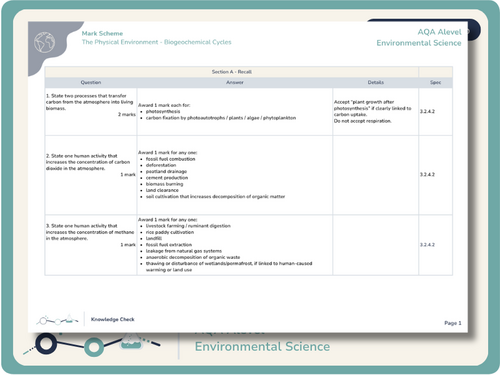
Task: Click the 'soil cultivation that increases decomposition' bullet
Action: [x=215, y=196]
